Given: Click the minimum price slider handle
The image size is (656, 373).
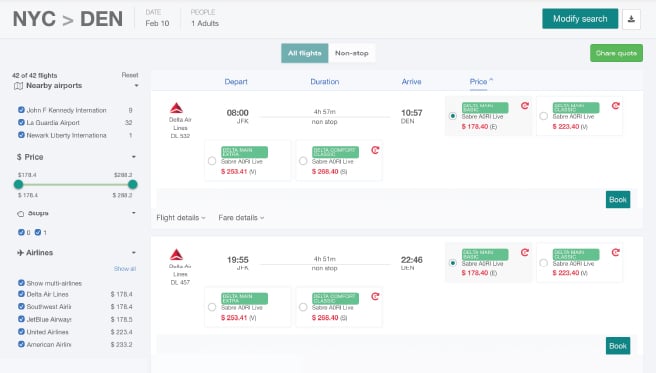Looking at the screenshot, I should (18, 184).
